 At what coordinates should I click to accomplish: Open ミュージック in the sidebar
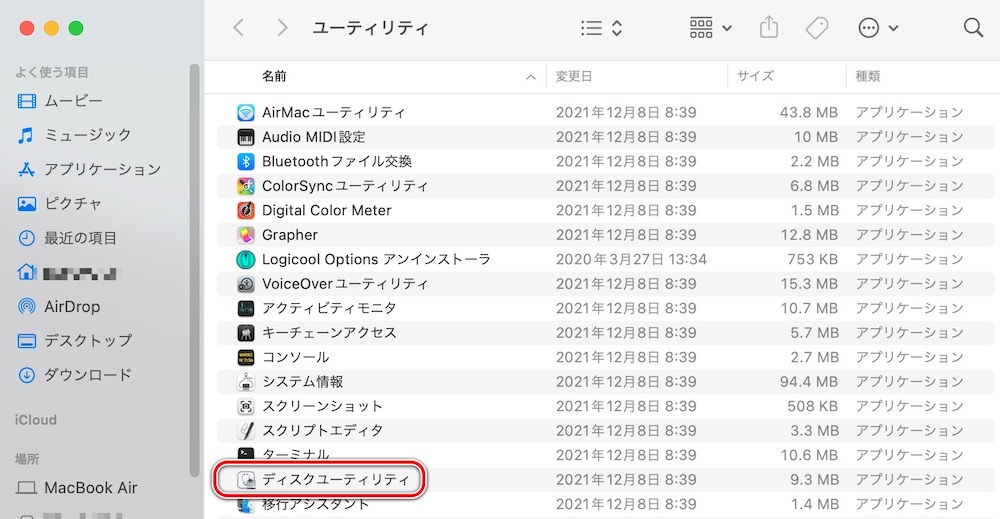[x=74, y=135]
